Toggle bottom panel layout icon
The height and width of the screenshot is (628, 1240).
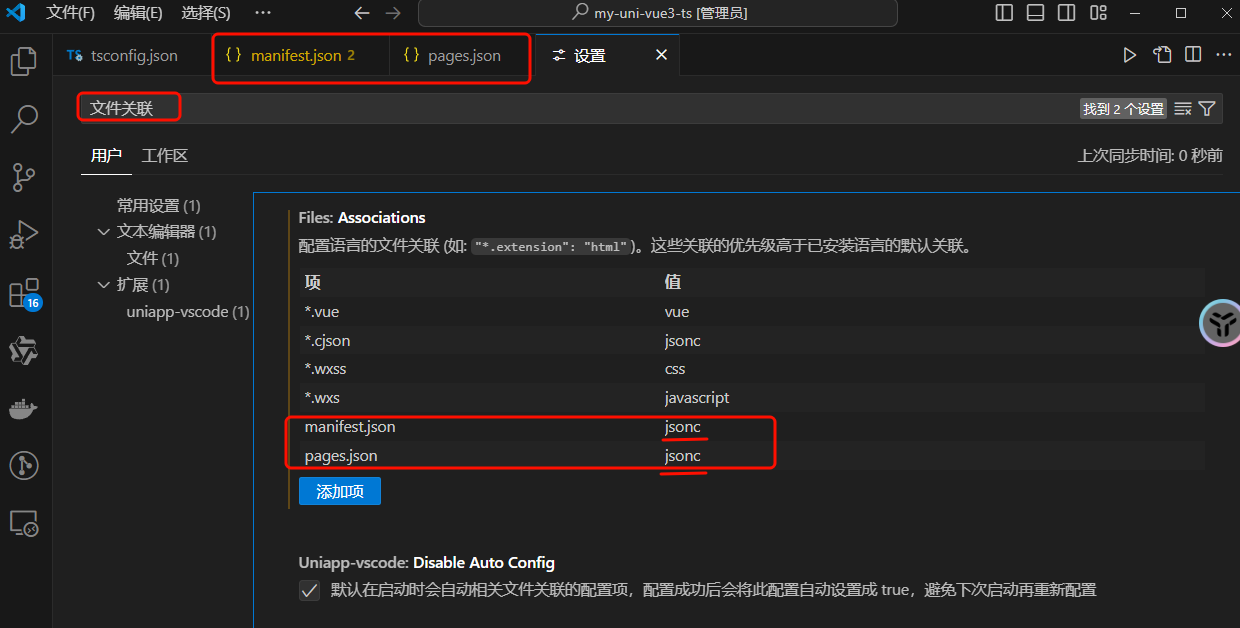click(1036, 13)
